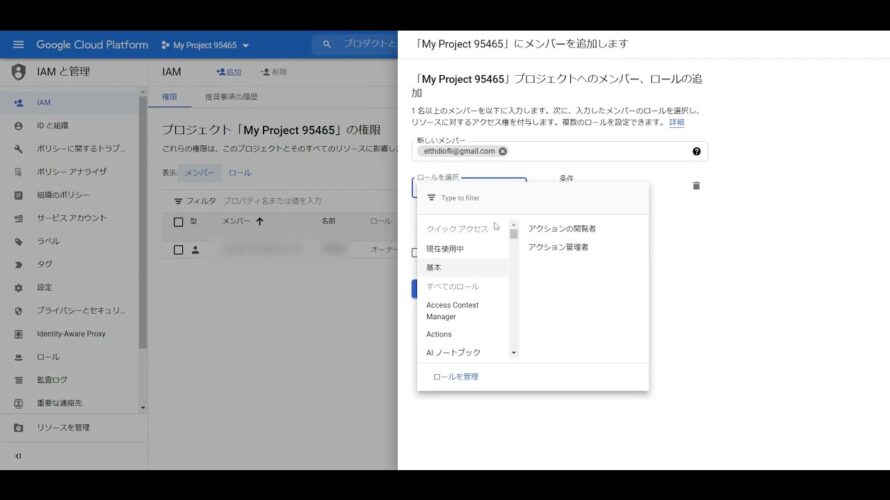Click the 重要な連絡先 icon

pyautogui.click(x=18, y=404)
